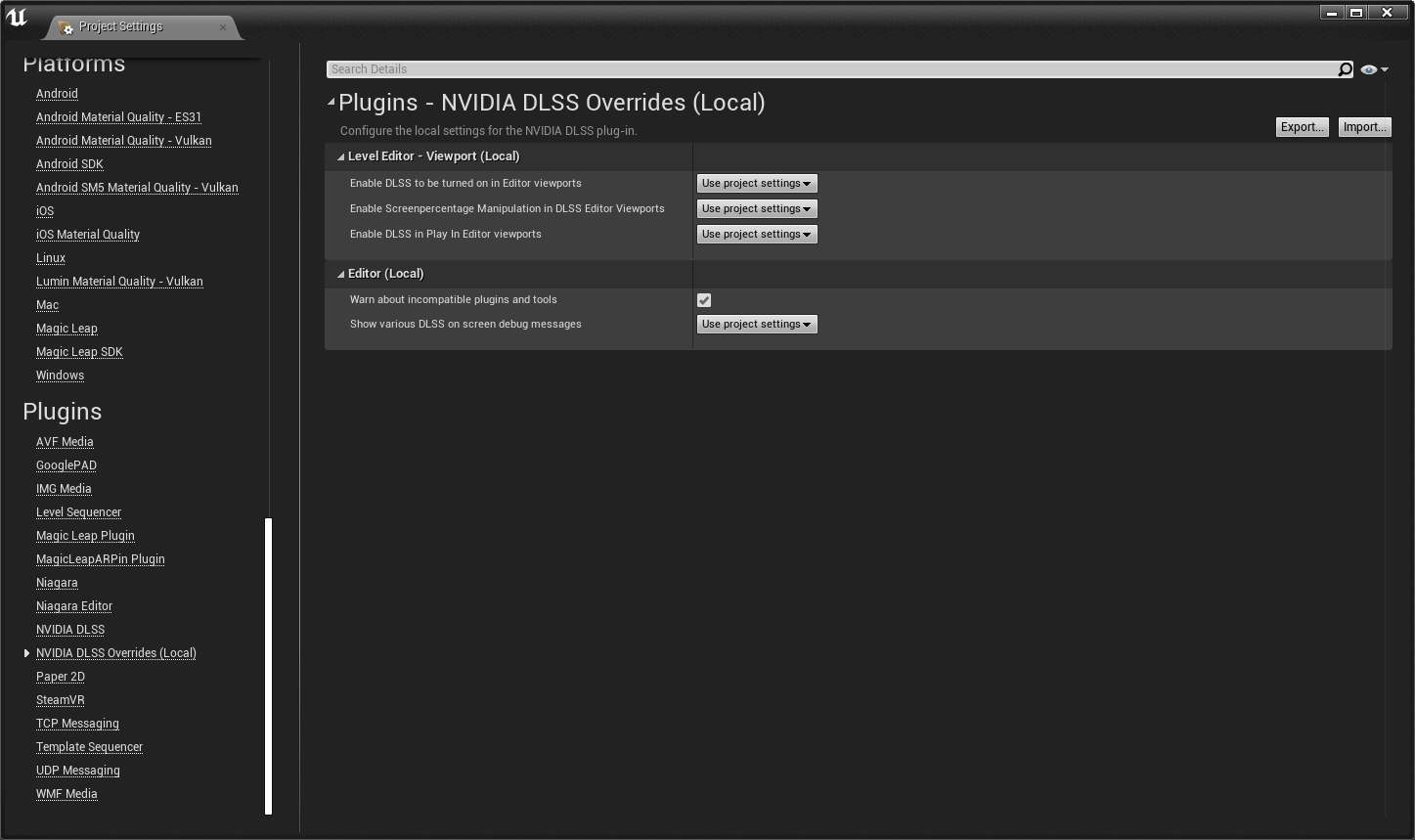This screenshot has height=840, width=1415.
Task: Open the Niagara plugin settings
Action: (x=57, y=583)
